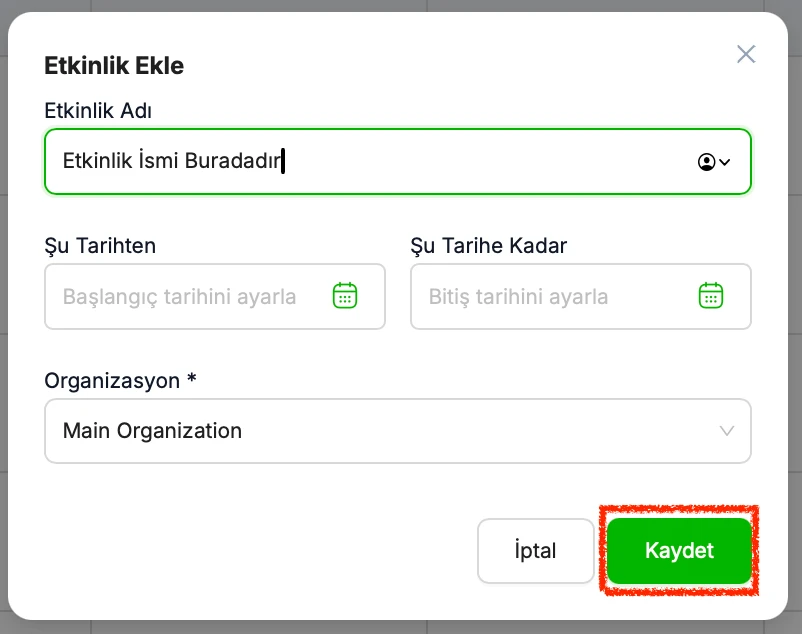Click the Etkinlik Adı label
The image size is (802, 634).
98,110
